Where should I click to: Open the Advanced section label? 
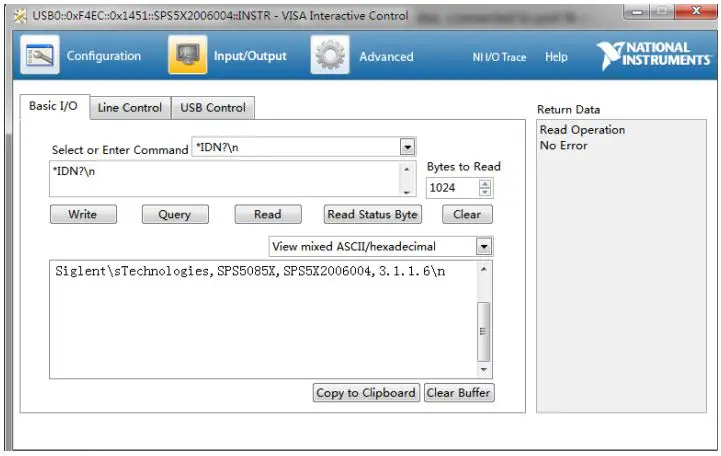386,57
